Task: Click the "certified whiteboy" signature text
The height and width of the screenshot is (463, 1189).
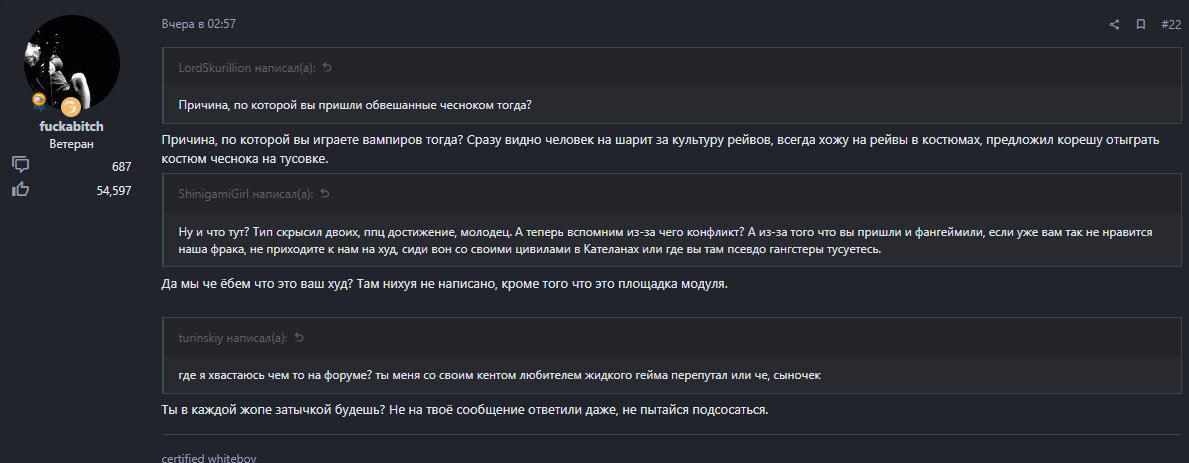Action: tap(210, 457)
